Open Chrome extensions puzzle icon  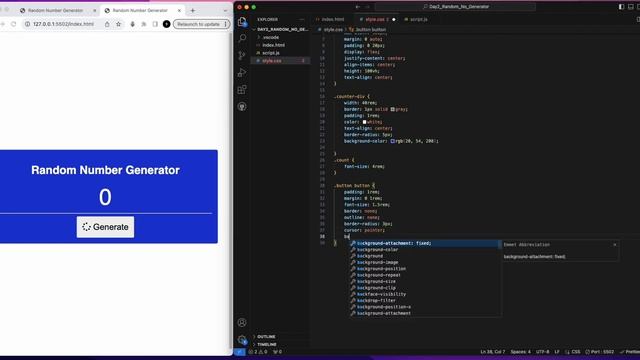tap(144, 24)
